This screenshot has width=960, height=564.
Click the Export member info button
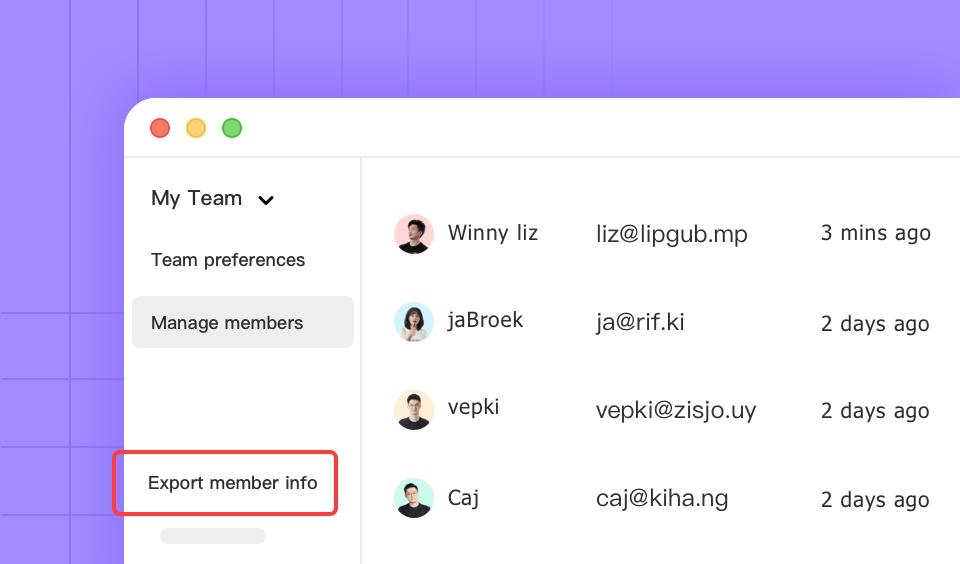(232, 483)
